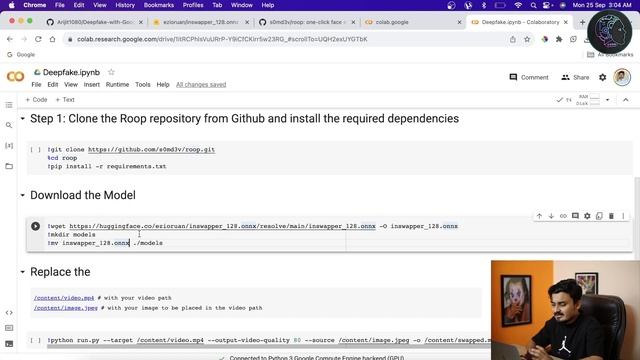Open the Apple menu
The image size is (640, 360).
click(12, 5)
